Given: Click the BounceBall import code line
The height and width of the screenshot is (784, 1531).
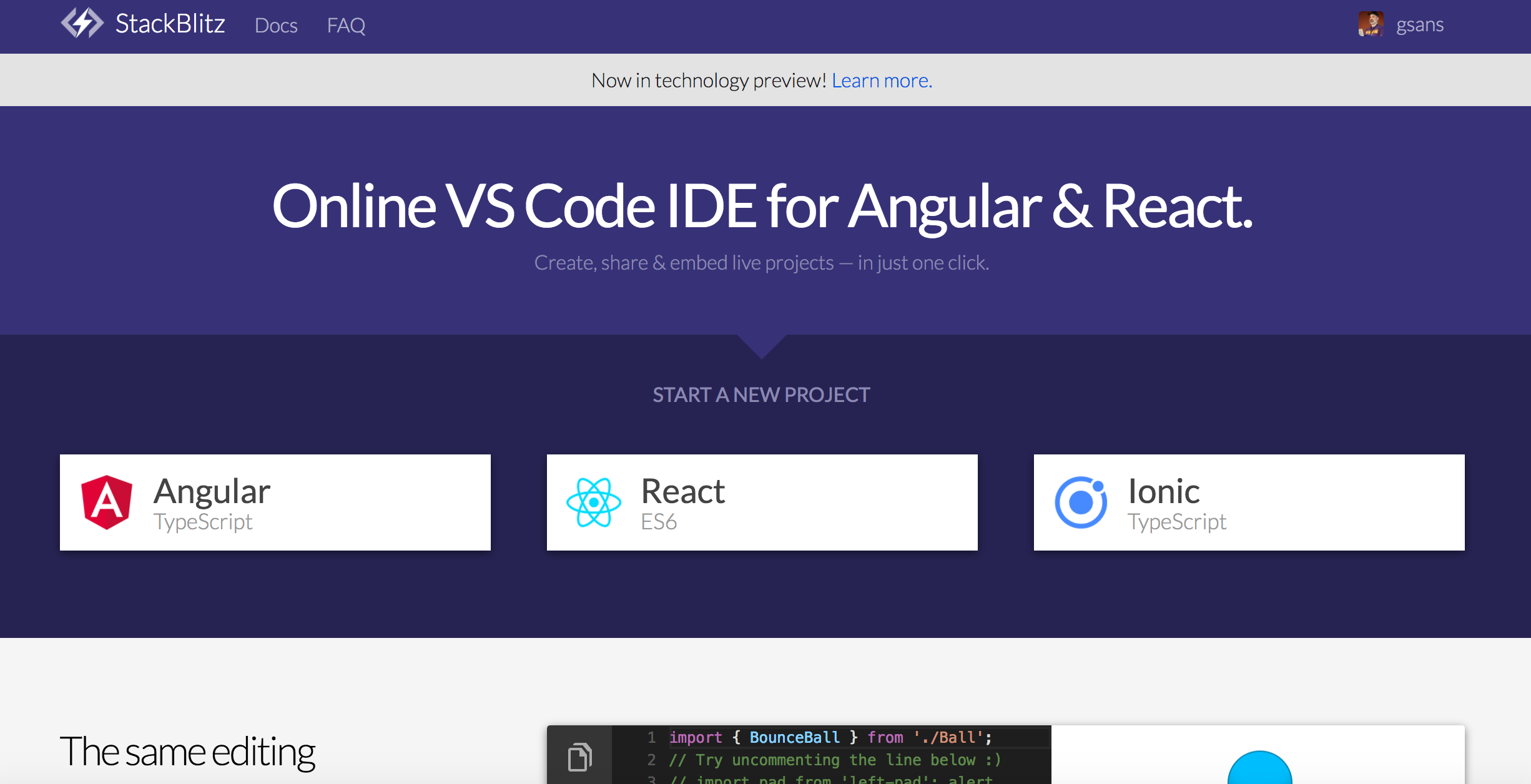Looking at the screenshot, I should (x=830, y=738).
